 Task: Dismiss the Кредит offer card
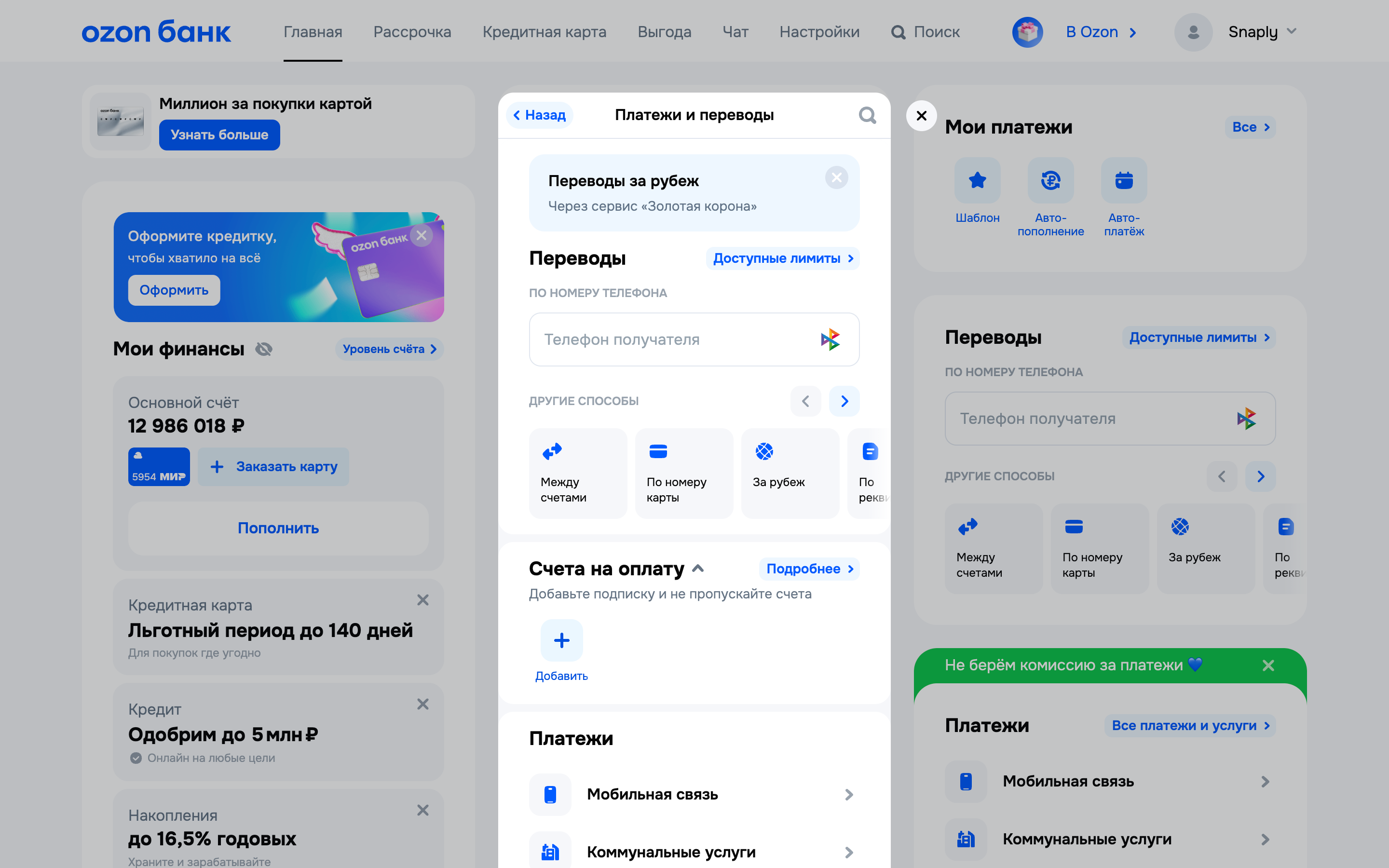(423, 704)
